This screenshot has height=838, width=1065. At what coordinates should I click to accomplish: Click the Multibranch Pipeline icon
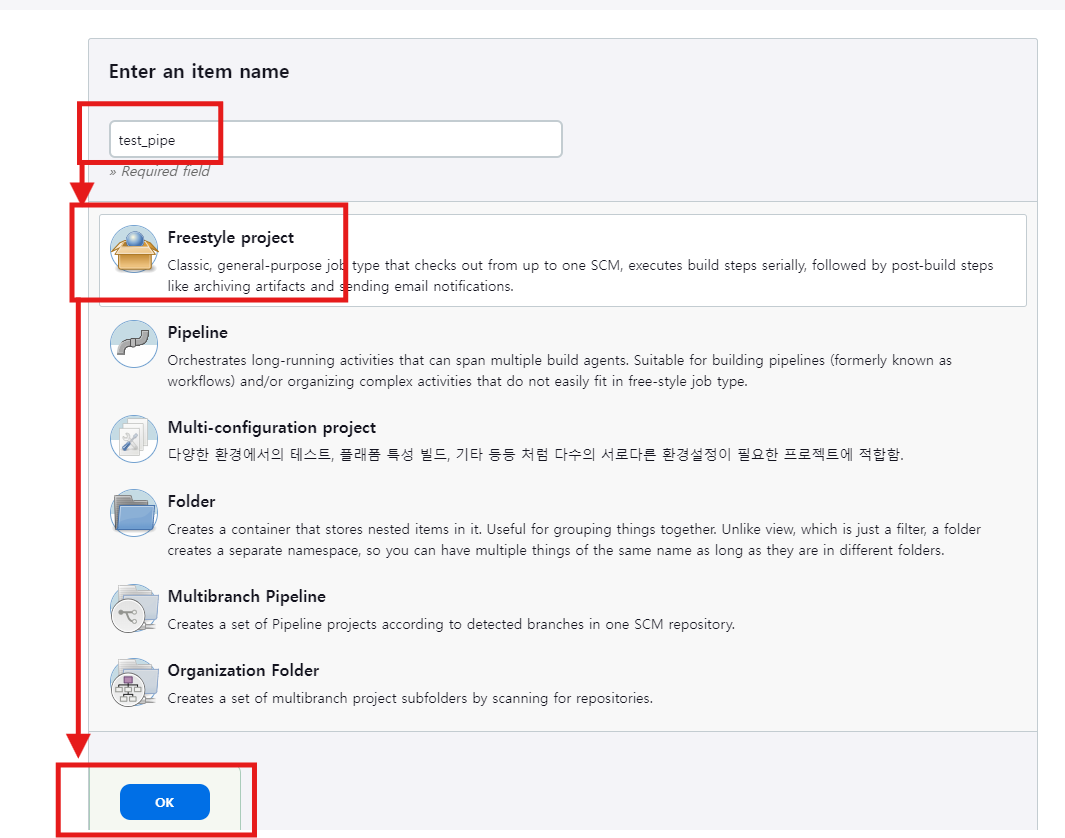[134, 608]
